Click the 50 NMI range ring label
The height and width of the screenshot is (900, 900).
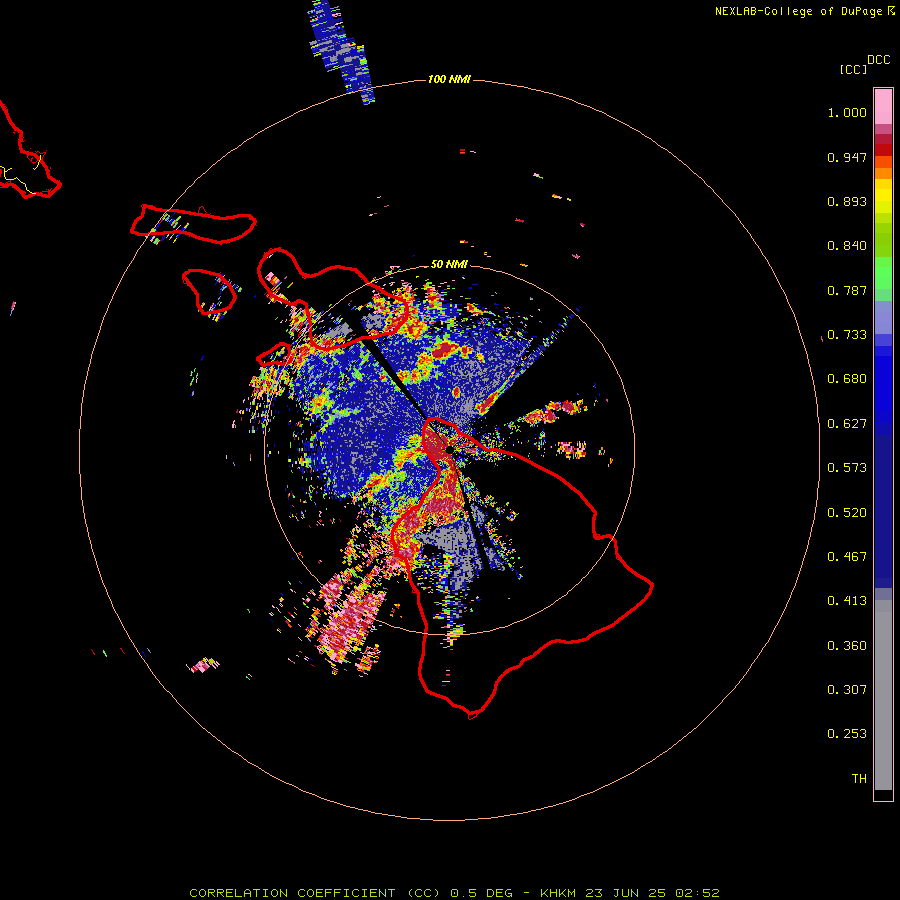click(449, 264)
